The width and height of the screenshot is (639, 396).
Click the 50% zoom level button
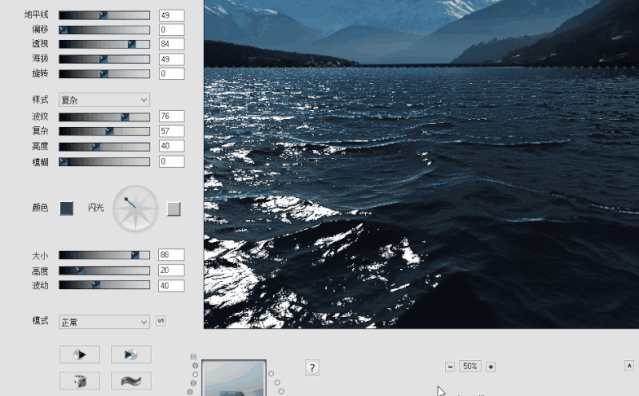pos(470,366)
